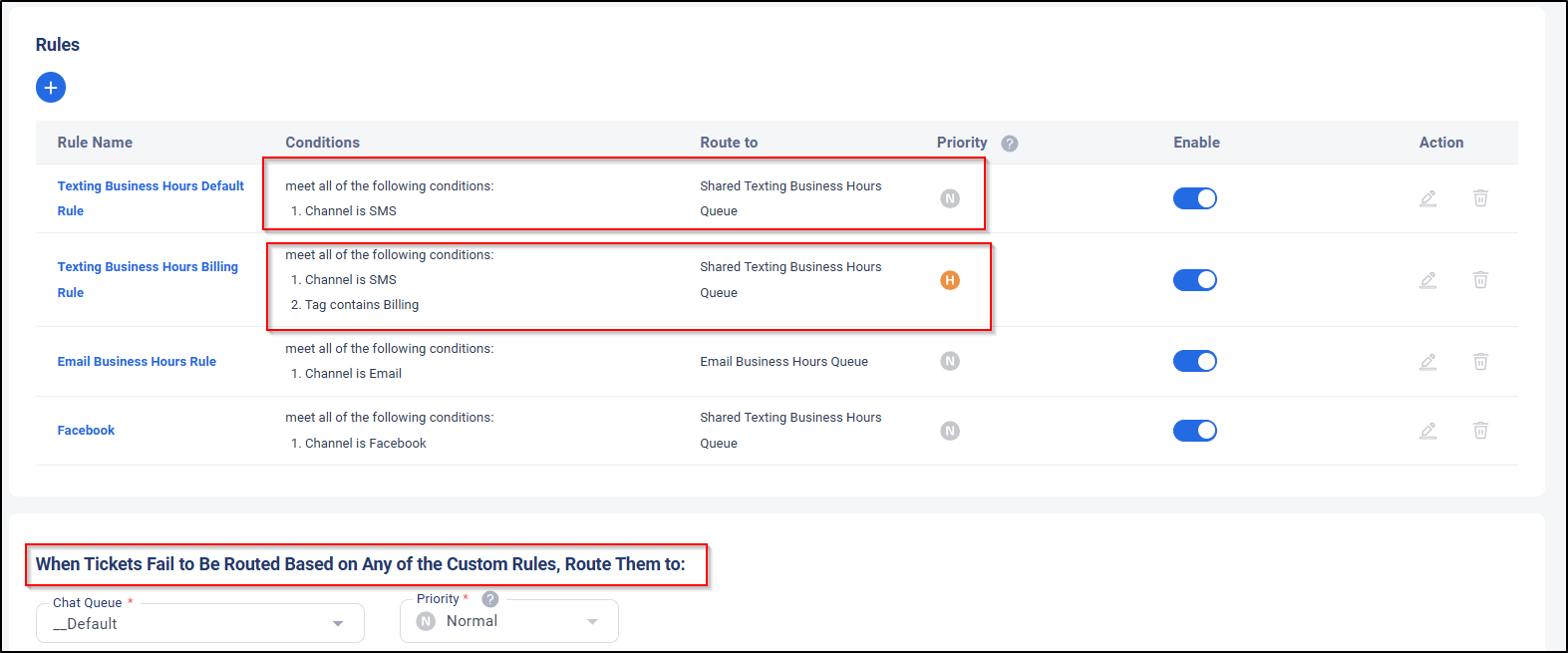Expand the Priority Normal dropdown
The image size is (1568, 653).
tap(508, 621)
